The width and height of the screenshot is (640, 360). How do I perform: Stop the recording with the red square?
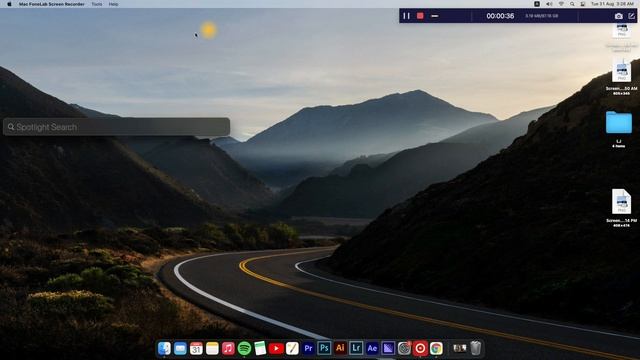pyautogui.click(x=420, y=16)
